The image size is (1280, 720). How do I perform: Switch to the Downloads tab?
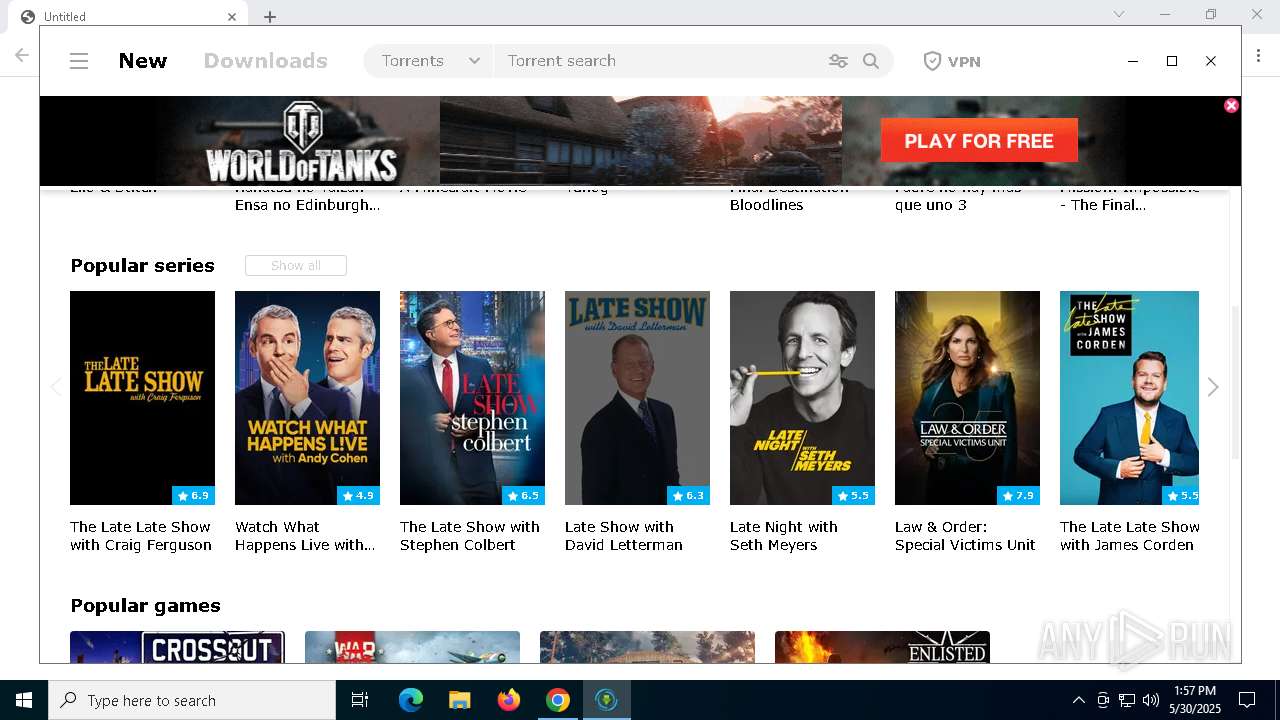coord(266,61)
